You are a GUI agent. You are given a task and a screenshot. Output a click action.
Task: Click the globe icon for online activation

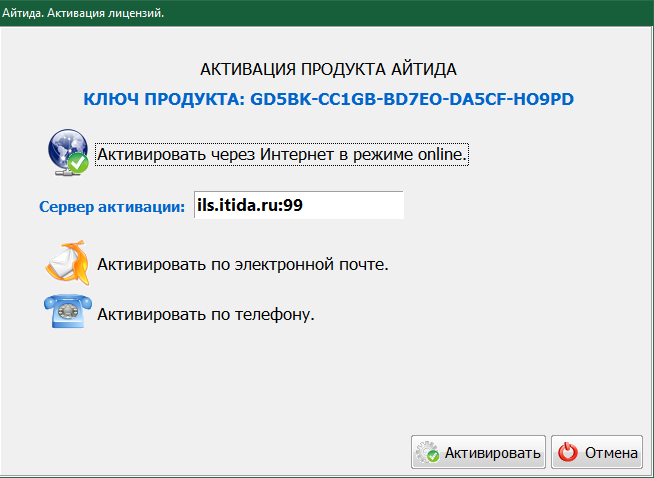tap(68, 152)
